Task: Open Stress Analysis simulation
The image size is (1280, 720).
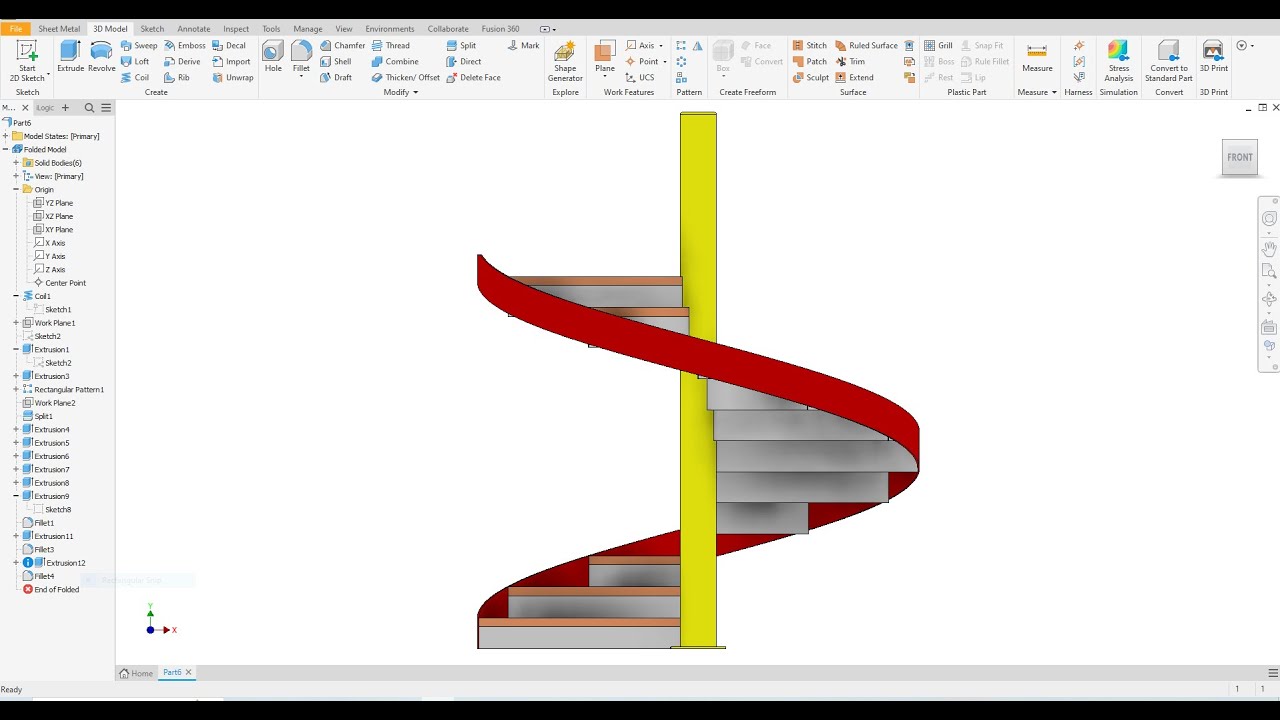Action: (1118, 61)
